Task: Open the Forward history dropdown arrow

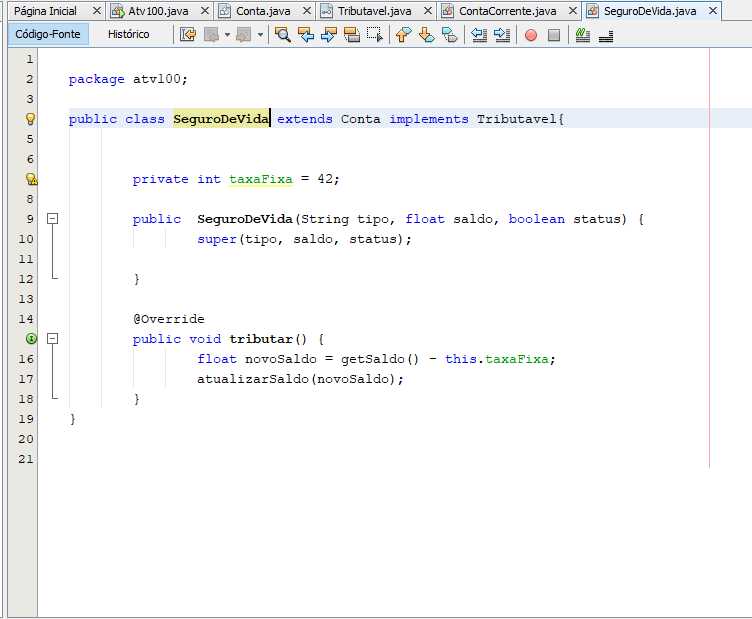Action: pos(260,35)
